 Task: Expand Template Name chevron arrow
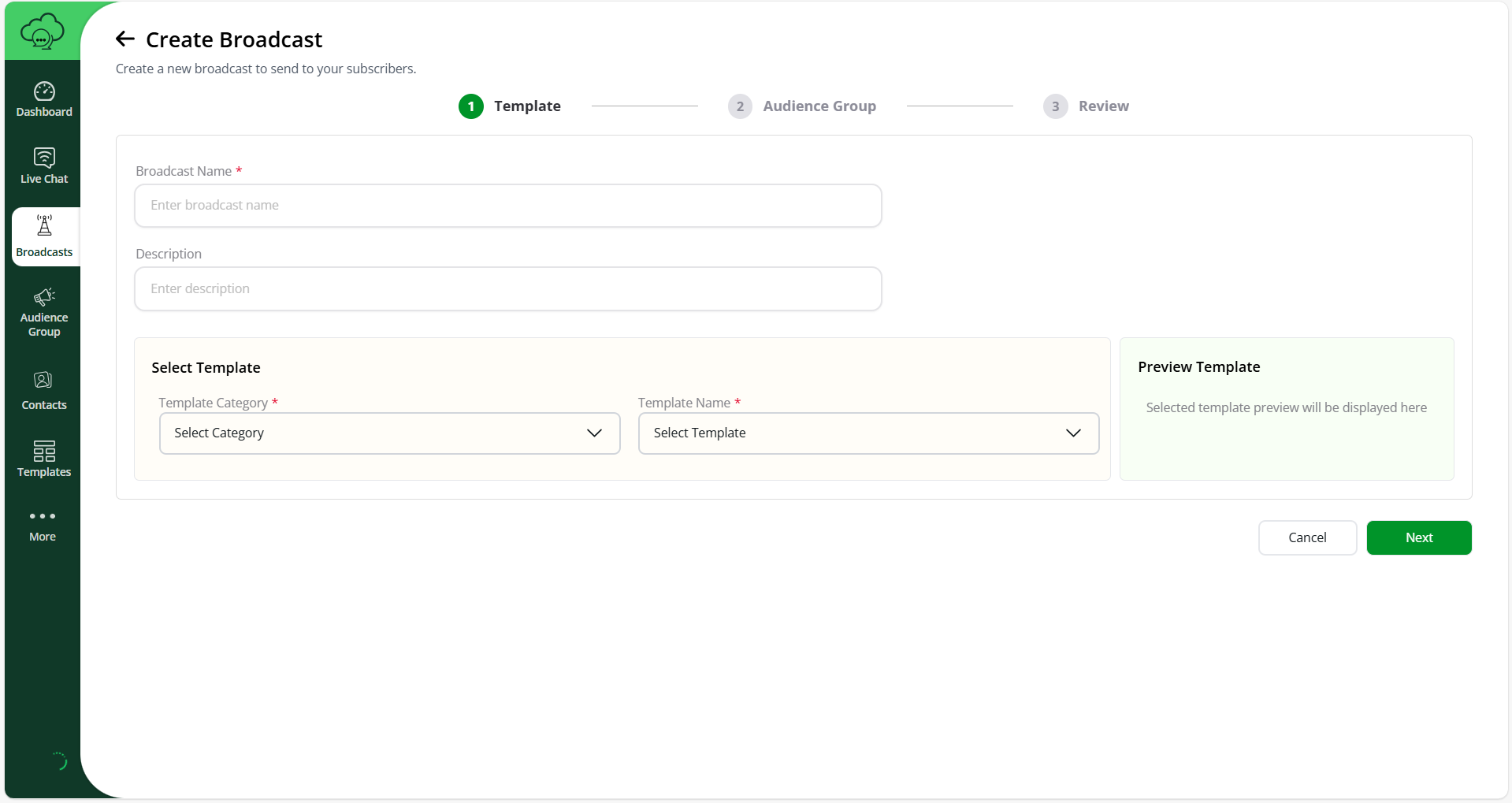[x=1073, y=433]
